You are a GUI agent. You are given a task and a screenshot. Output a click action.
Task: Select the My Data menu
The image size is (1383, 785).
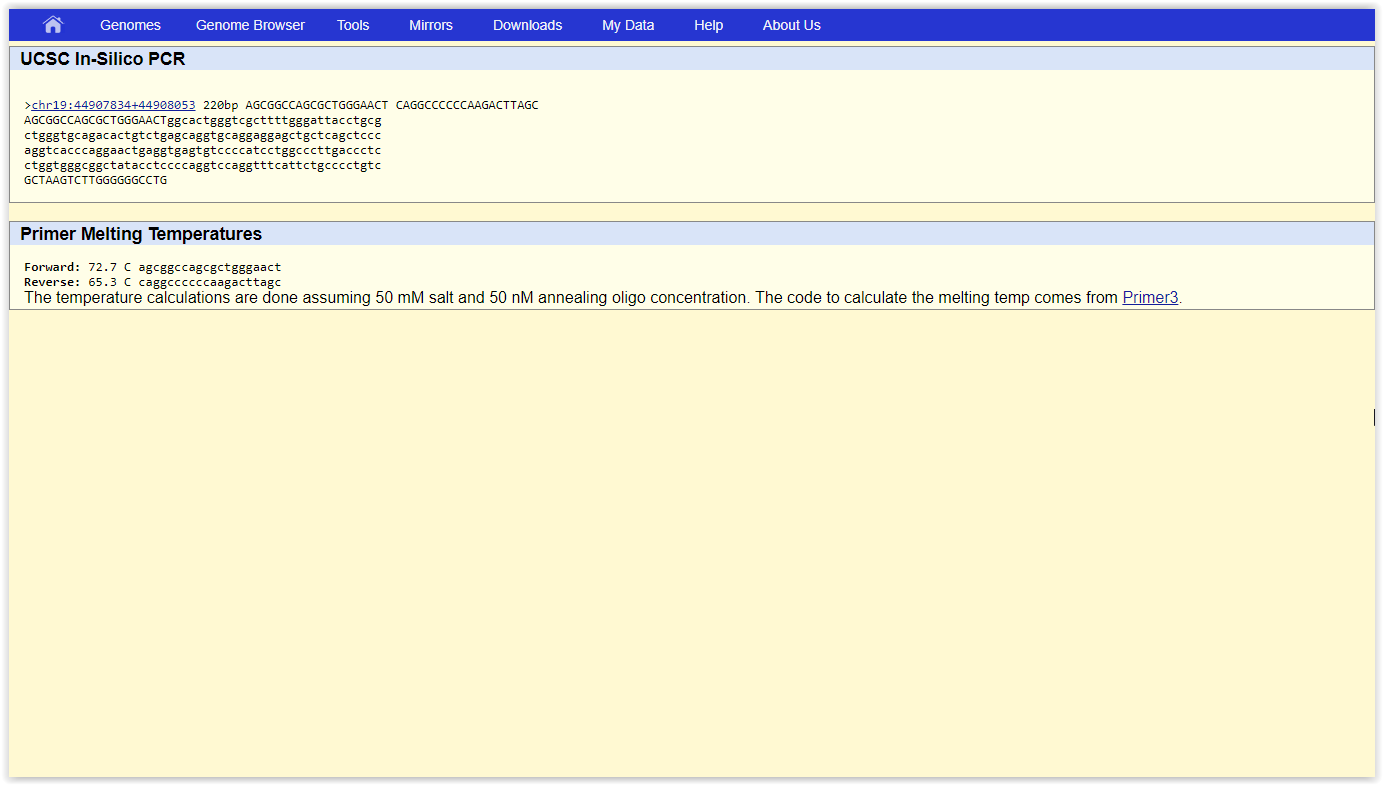(x=628, y=25)
